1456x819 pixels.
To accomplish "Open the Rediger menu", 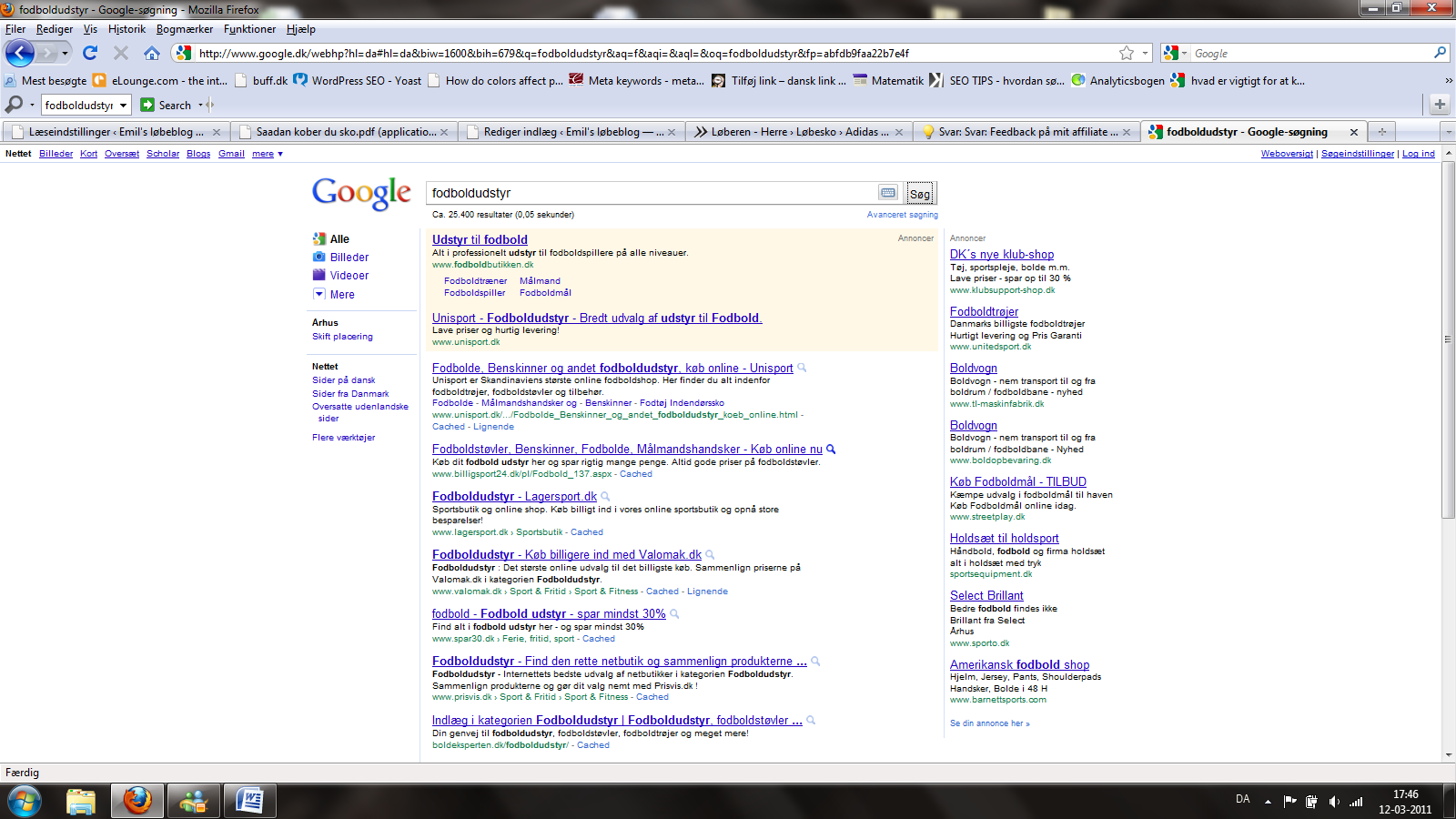I will click(x=55, y=29).
